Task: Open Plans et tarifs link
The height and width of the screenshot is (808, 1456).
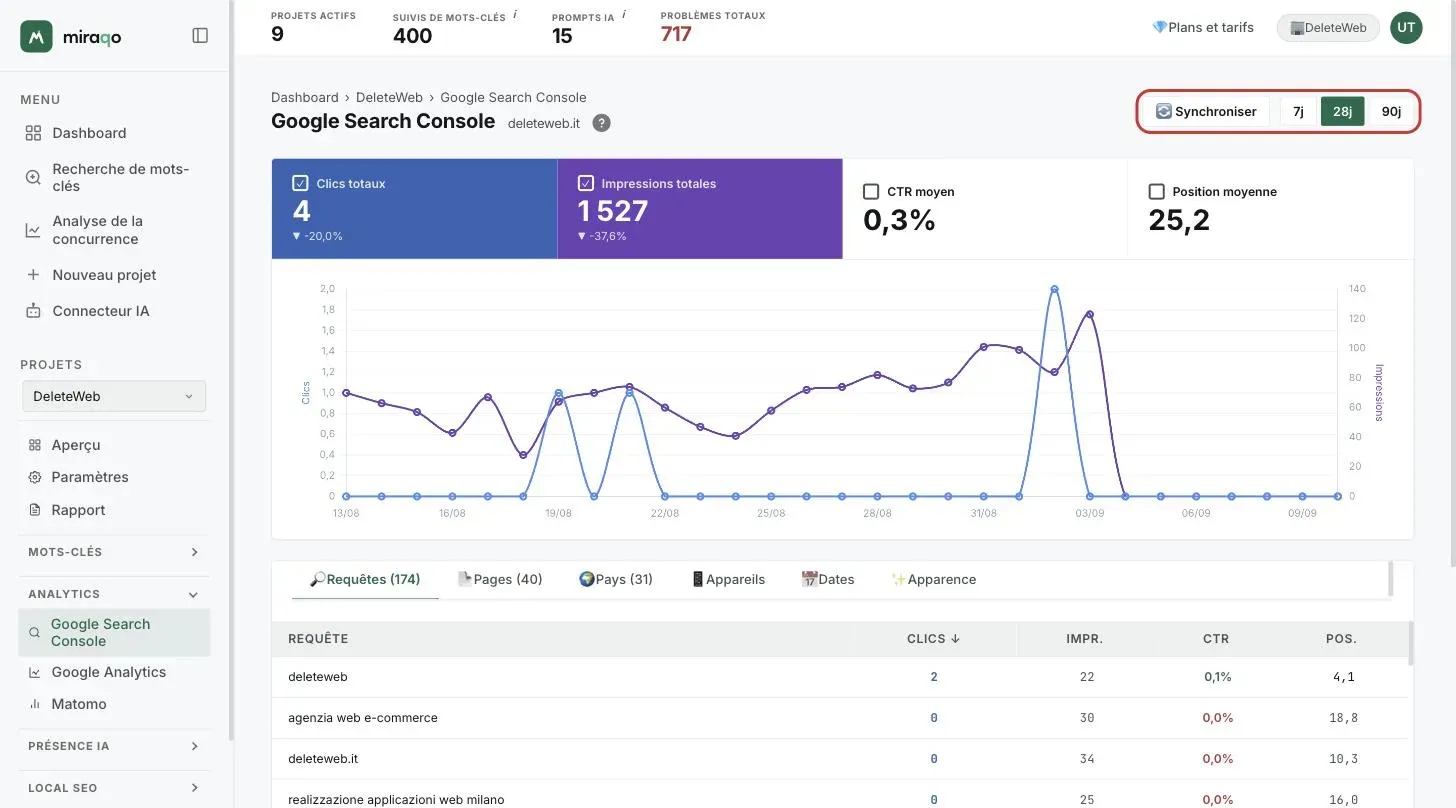Action: pyautogui.click(x=1203, y=28)
